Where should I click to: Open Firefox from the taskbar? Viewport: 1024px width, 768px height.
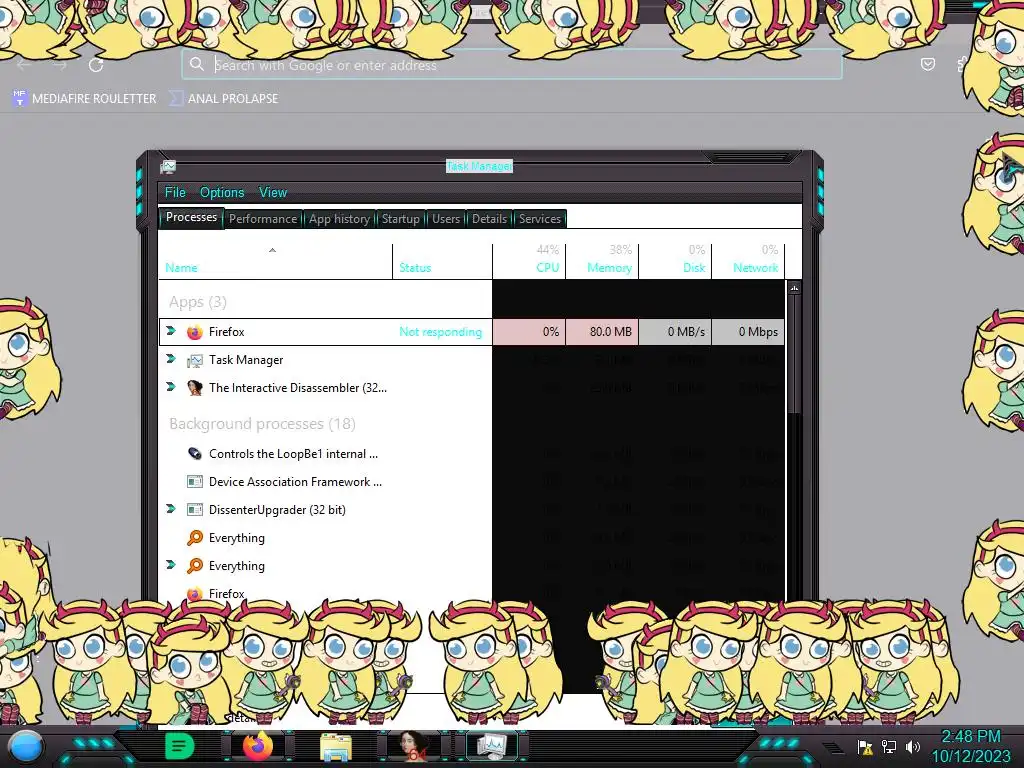258,746
